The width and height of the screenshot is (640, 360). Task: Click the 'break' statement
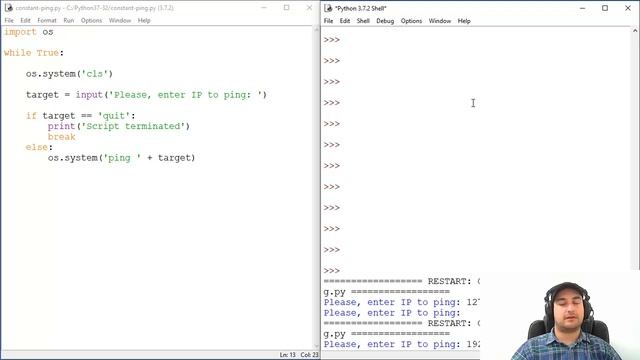tap(61, 137)
